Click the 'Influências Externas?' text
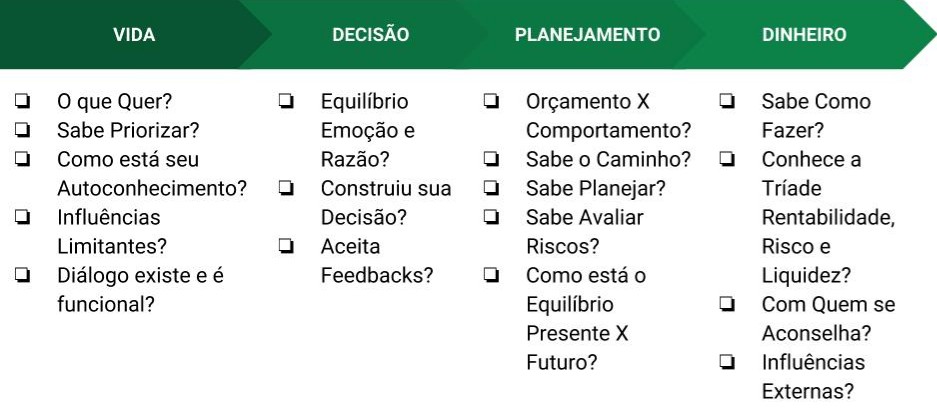The height and width of the screenshot is (414, 937). coord(813,376)
